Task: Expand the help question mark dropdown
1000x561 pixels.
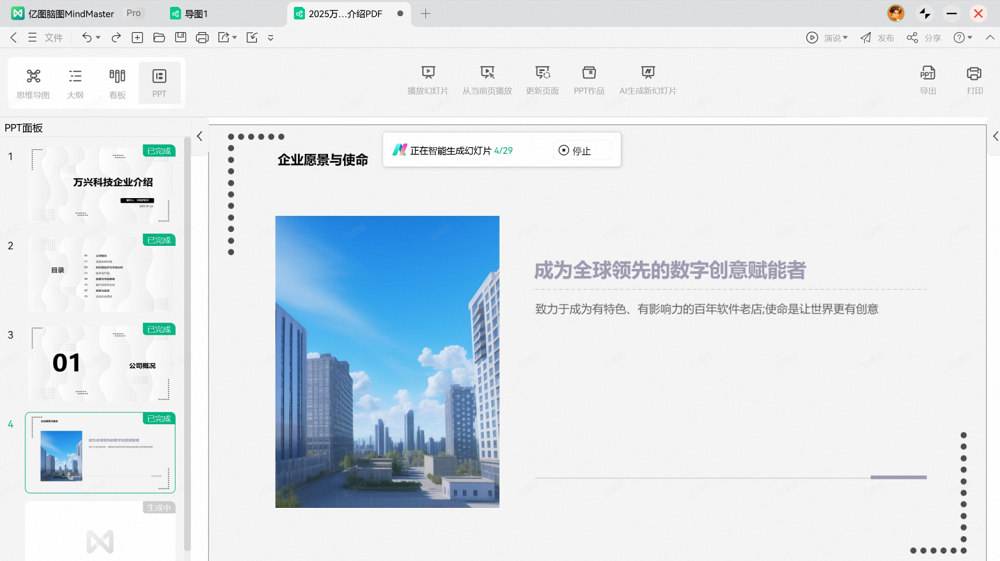Action: [962, 38]
